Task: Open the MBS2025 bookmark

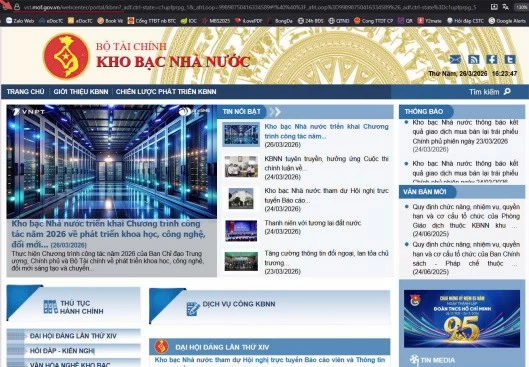Action: (x=216, y=21)
